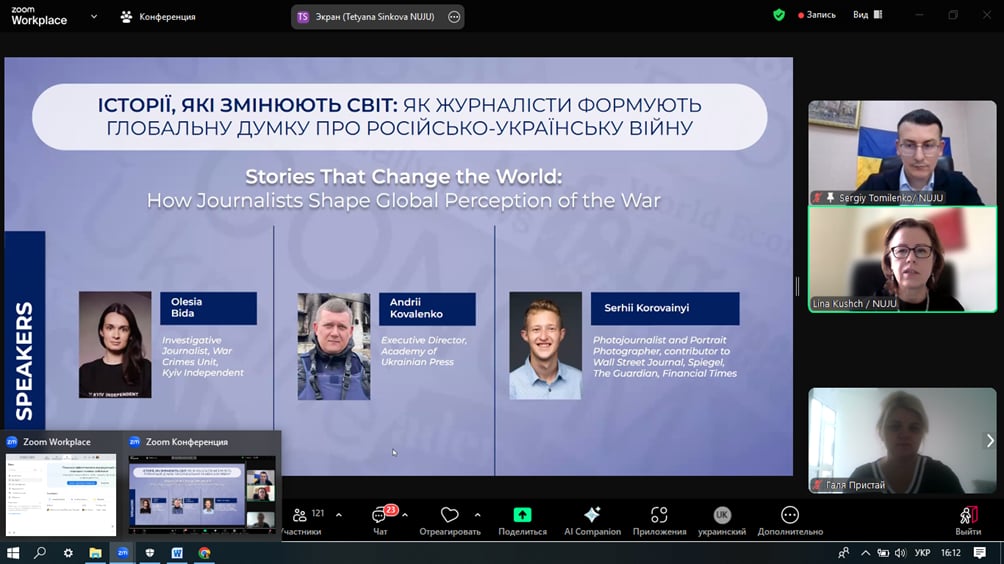Click the green Share screen icon
The image size is (1004, 564).
click(x=522, y=515)
